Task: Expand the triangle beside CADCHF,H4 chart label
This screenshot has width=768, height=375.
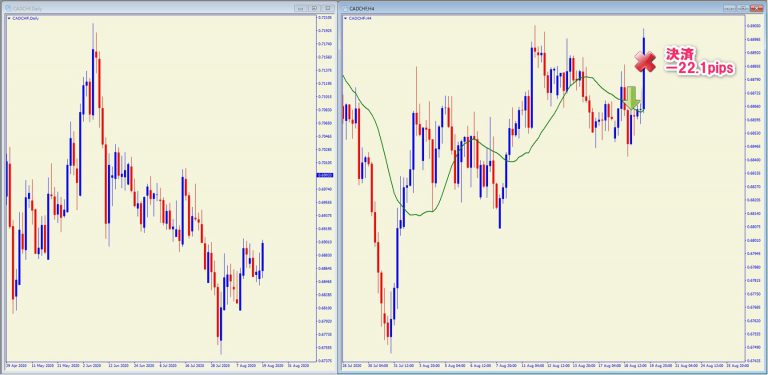Action: [x=346, y=18]
